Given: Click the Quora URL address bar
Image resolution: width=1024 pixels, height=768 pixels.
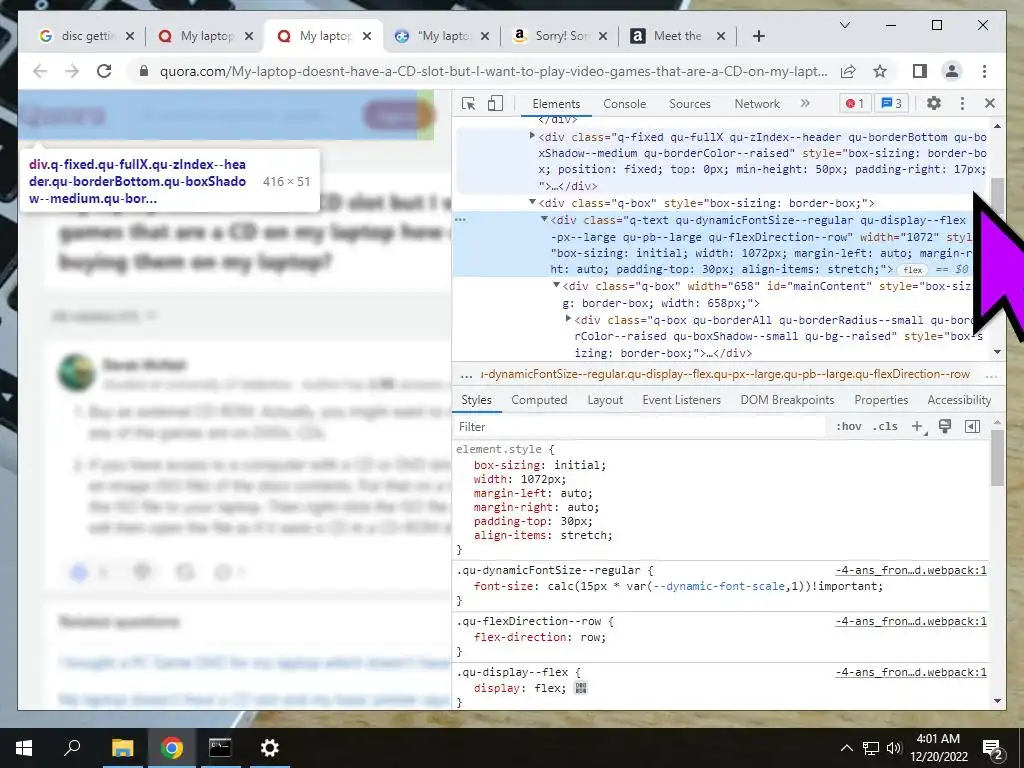Looking at the screenshot, I should (494, 71).
